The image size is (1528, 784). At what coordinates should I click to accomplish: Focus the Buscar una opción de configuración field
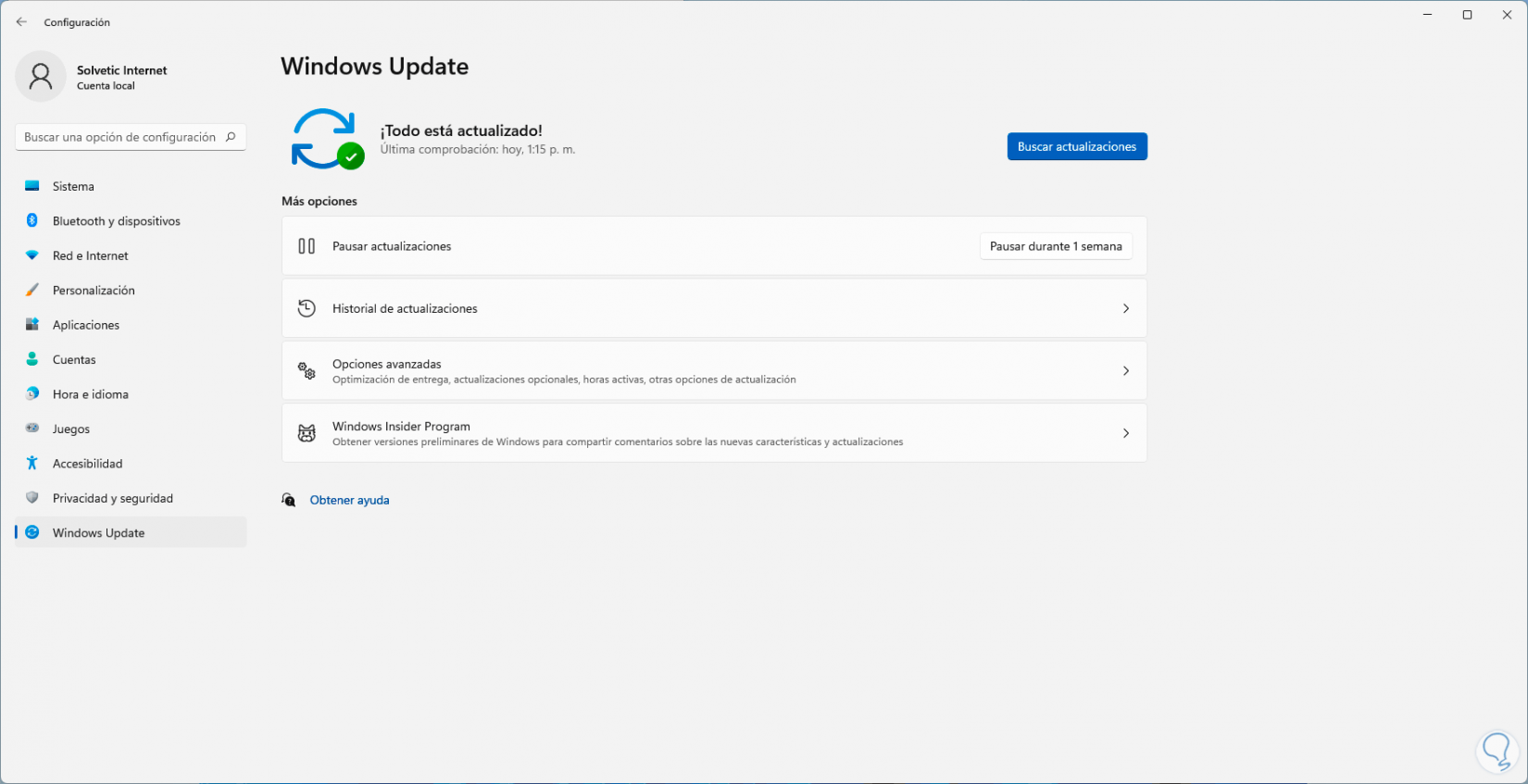120,137
